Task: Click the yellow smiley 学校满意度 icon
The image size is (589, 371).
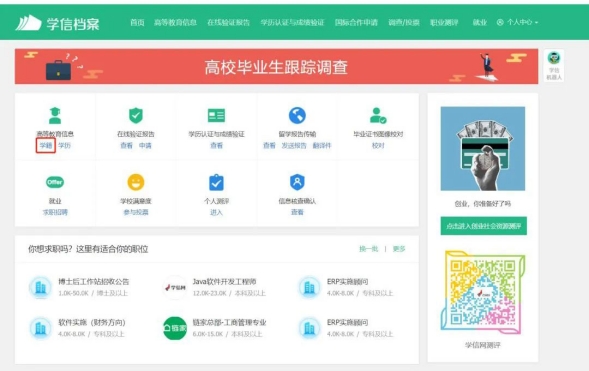Action: coord(136,182)
